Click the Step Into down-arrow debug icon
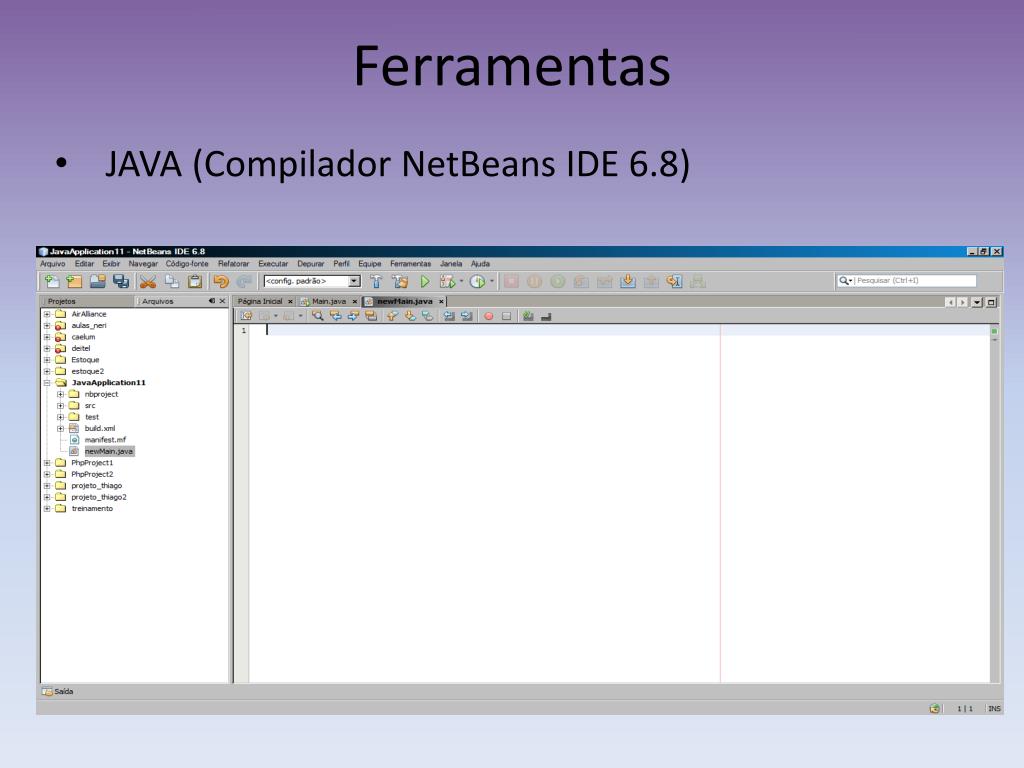The height and width of the screenshot is (768, 1024). [x=628, y=281]
